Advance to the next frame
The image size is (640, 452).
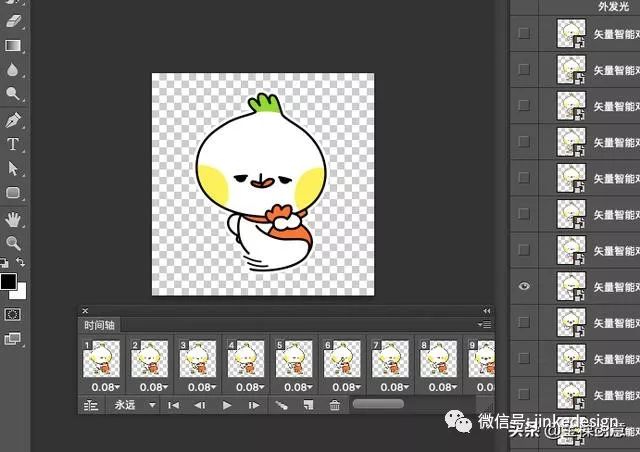point(254,405)
